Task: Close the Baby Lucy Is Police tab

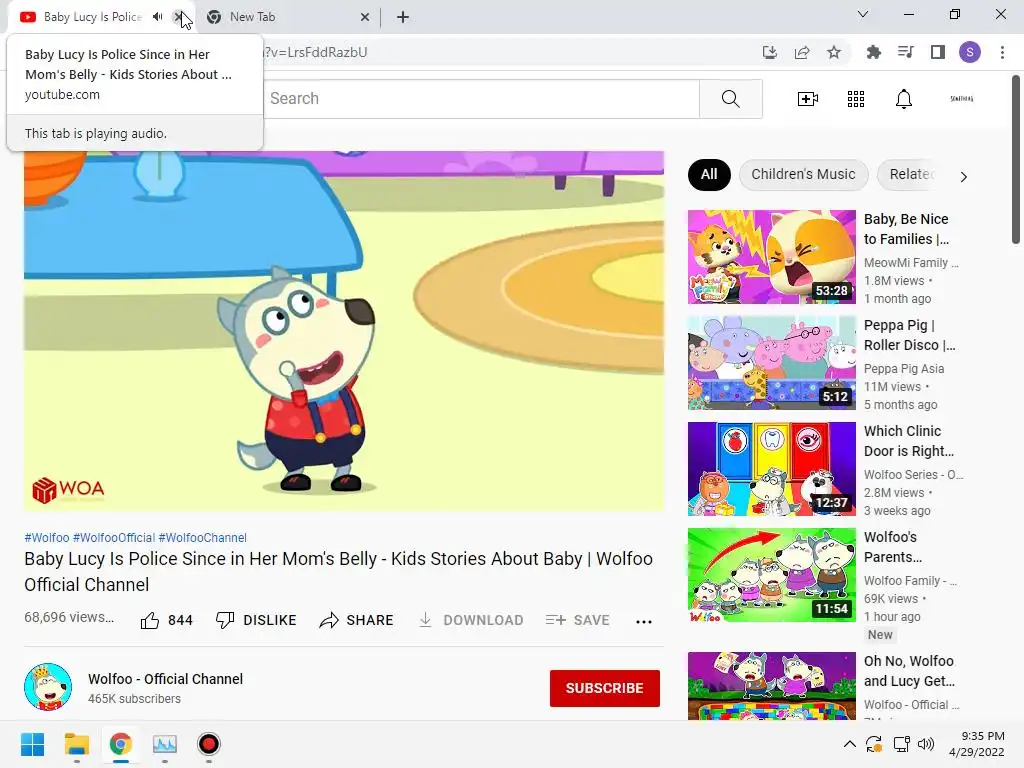Action: [178, 17]
